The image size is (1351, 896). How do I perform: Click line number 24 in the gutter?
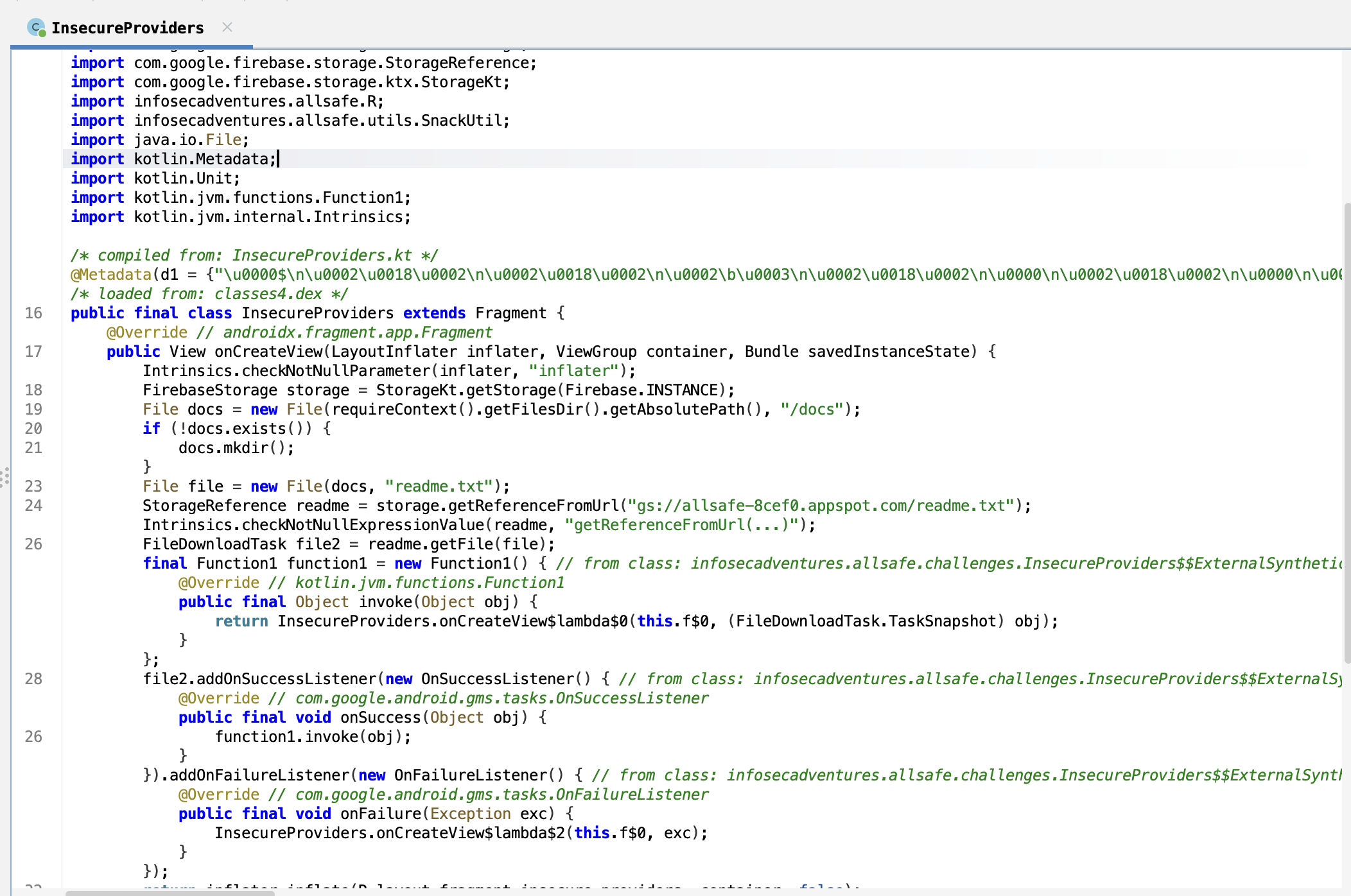33,506
